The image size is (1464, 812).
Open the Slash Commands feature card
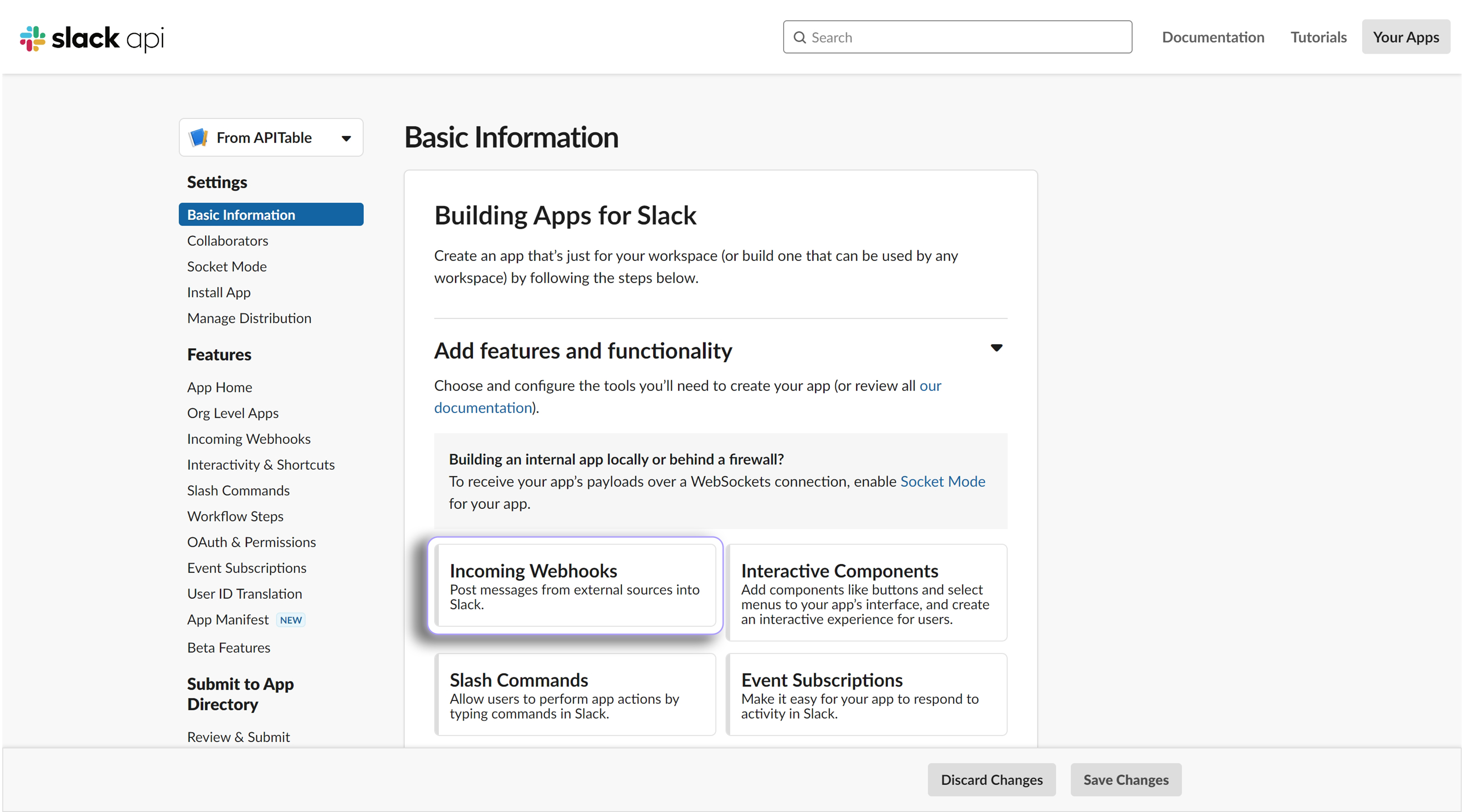pos(574,694)
